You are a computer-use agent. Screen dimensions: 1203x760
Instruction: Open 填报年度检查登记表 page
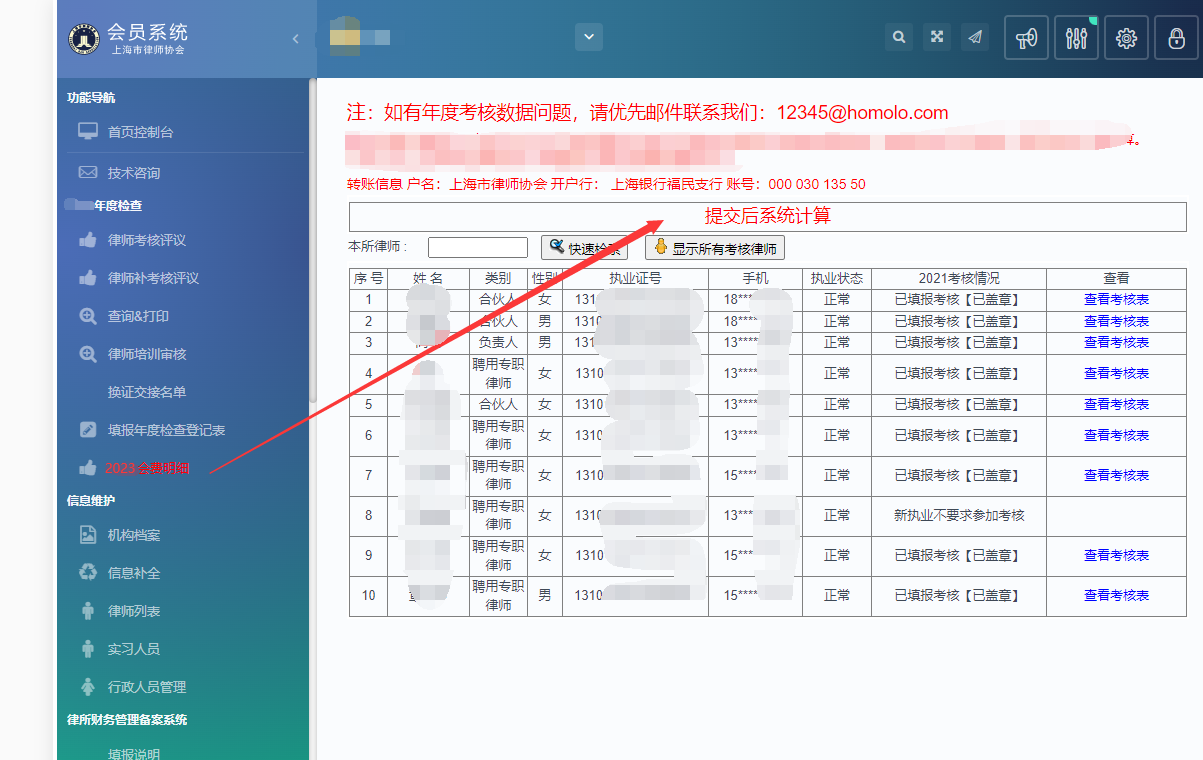coord(166,430)
